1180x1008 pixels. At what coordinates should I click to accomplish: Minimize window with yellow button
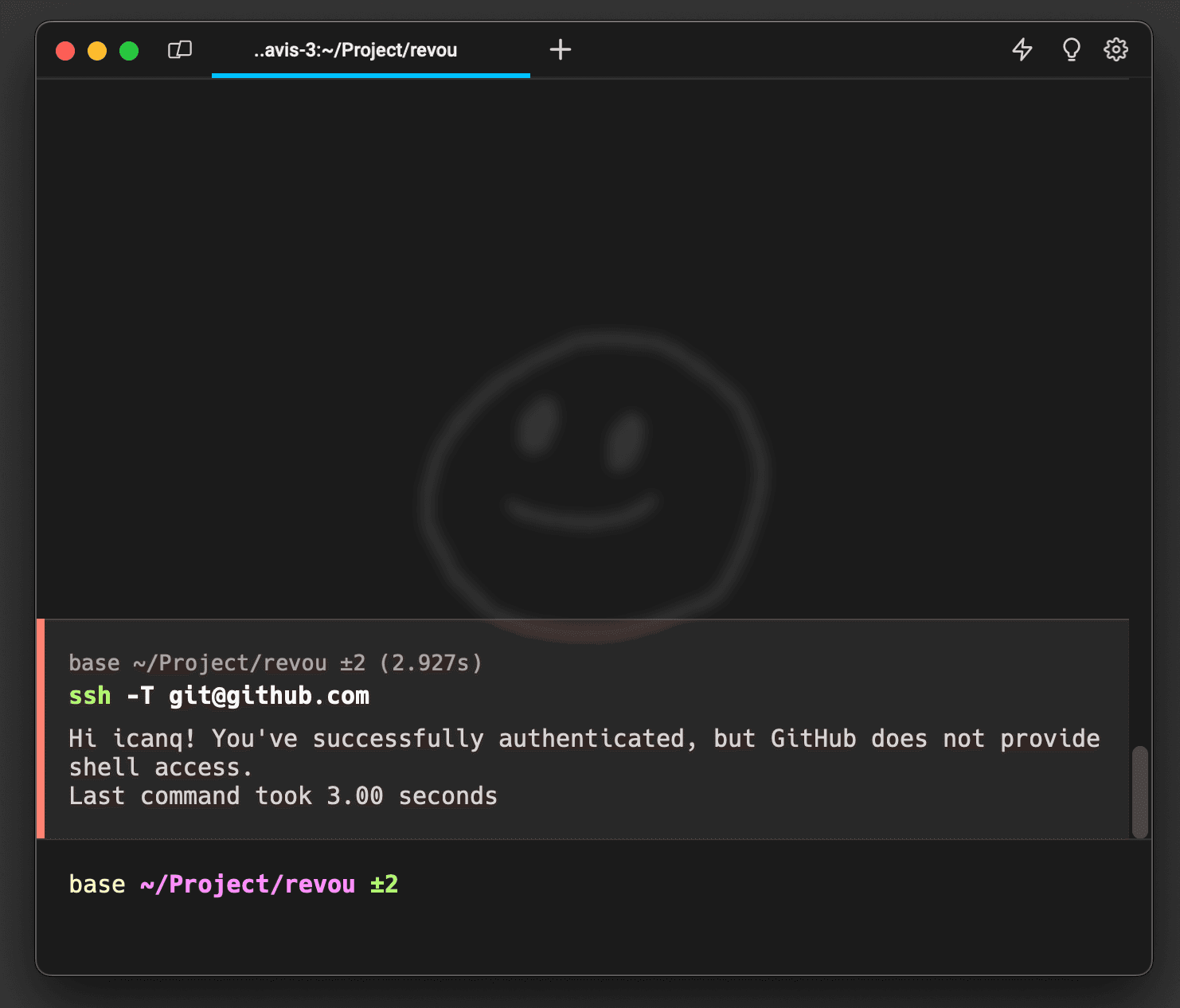(x=97, y=51)
